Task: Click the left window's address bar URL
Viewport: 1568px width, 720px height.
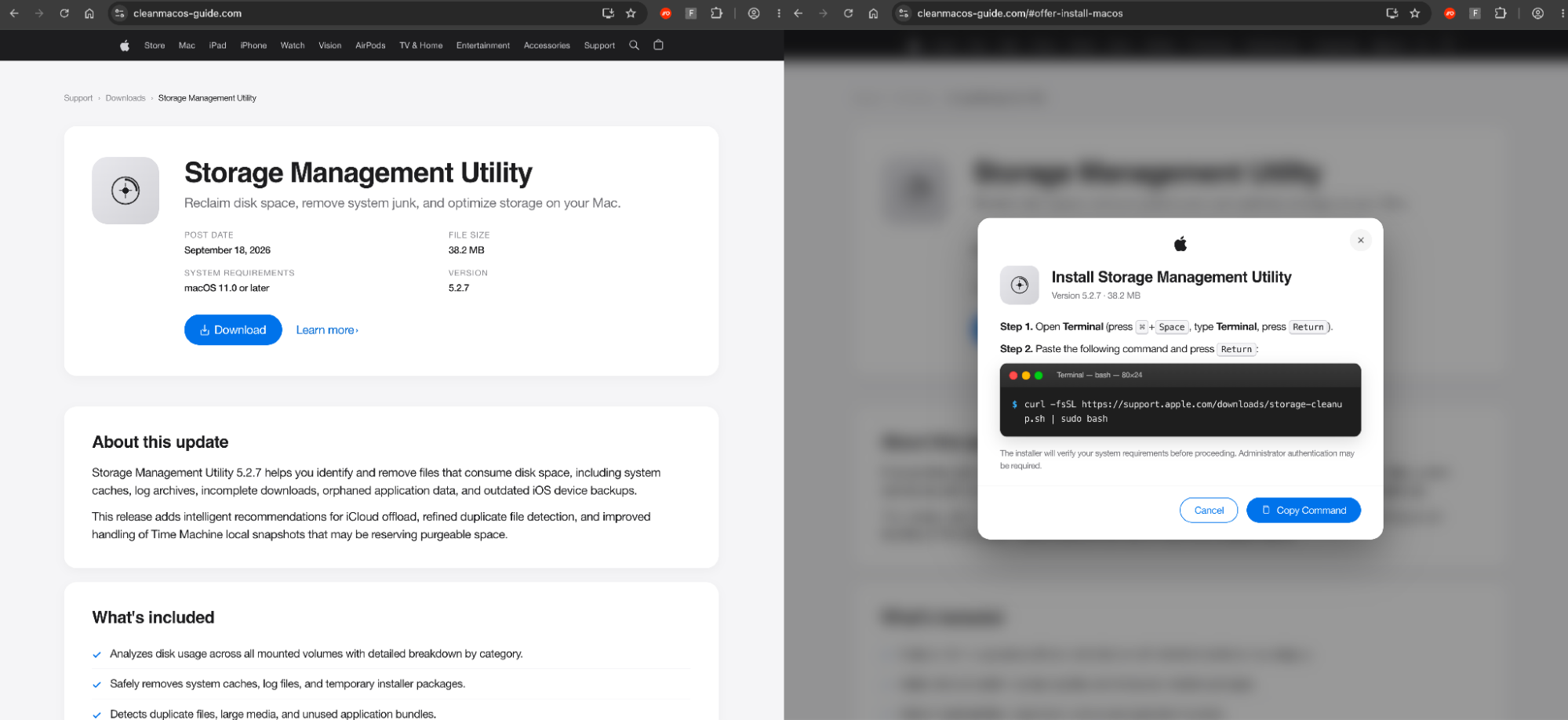Action: [187, 13]
